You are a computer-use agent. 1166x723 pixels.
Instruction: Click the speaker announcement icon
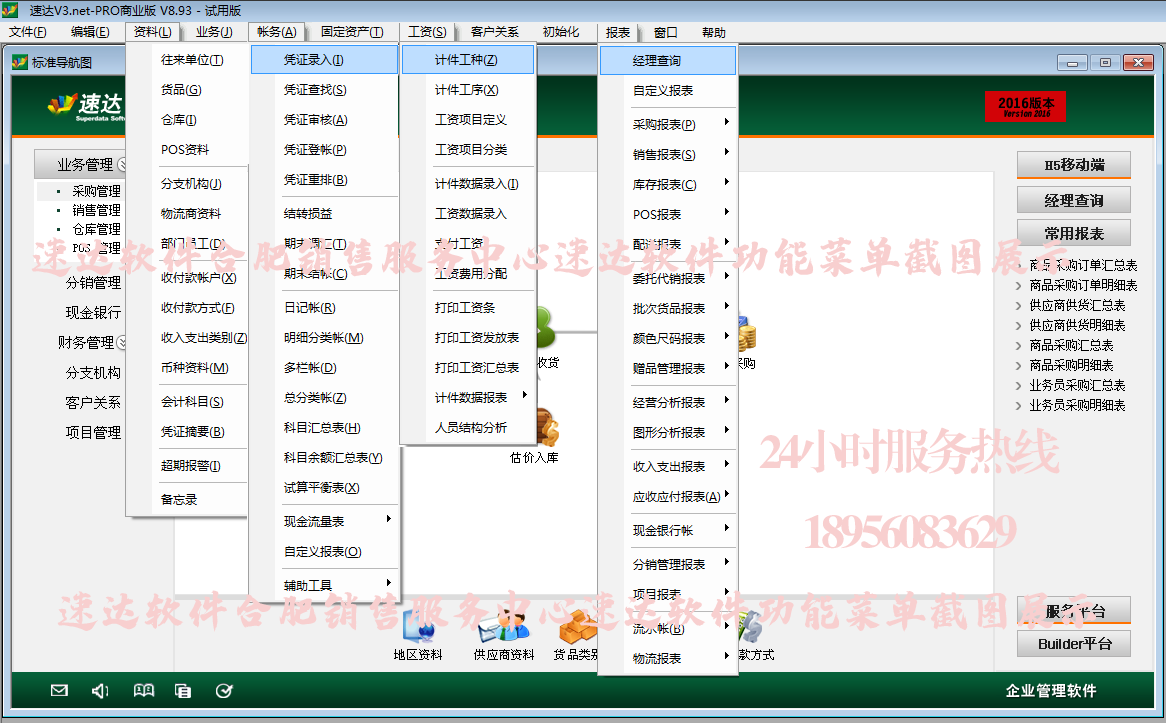(100, 690)
